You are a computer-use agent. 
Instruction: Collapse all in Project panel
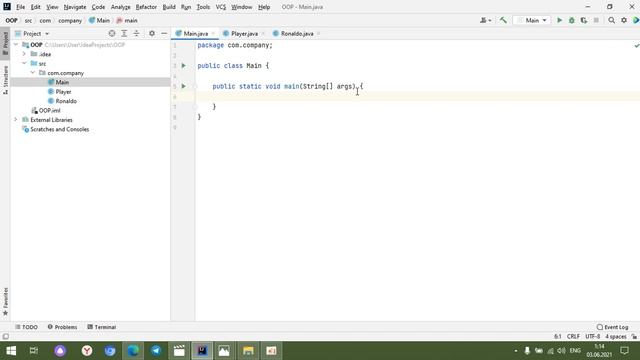click(x=136, y=33)
